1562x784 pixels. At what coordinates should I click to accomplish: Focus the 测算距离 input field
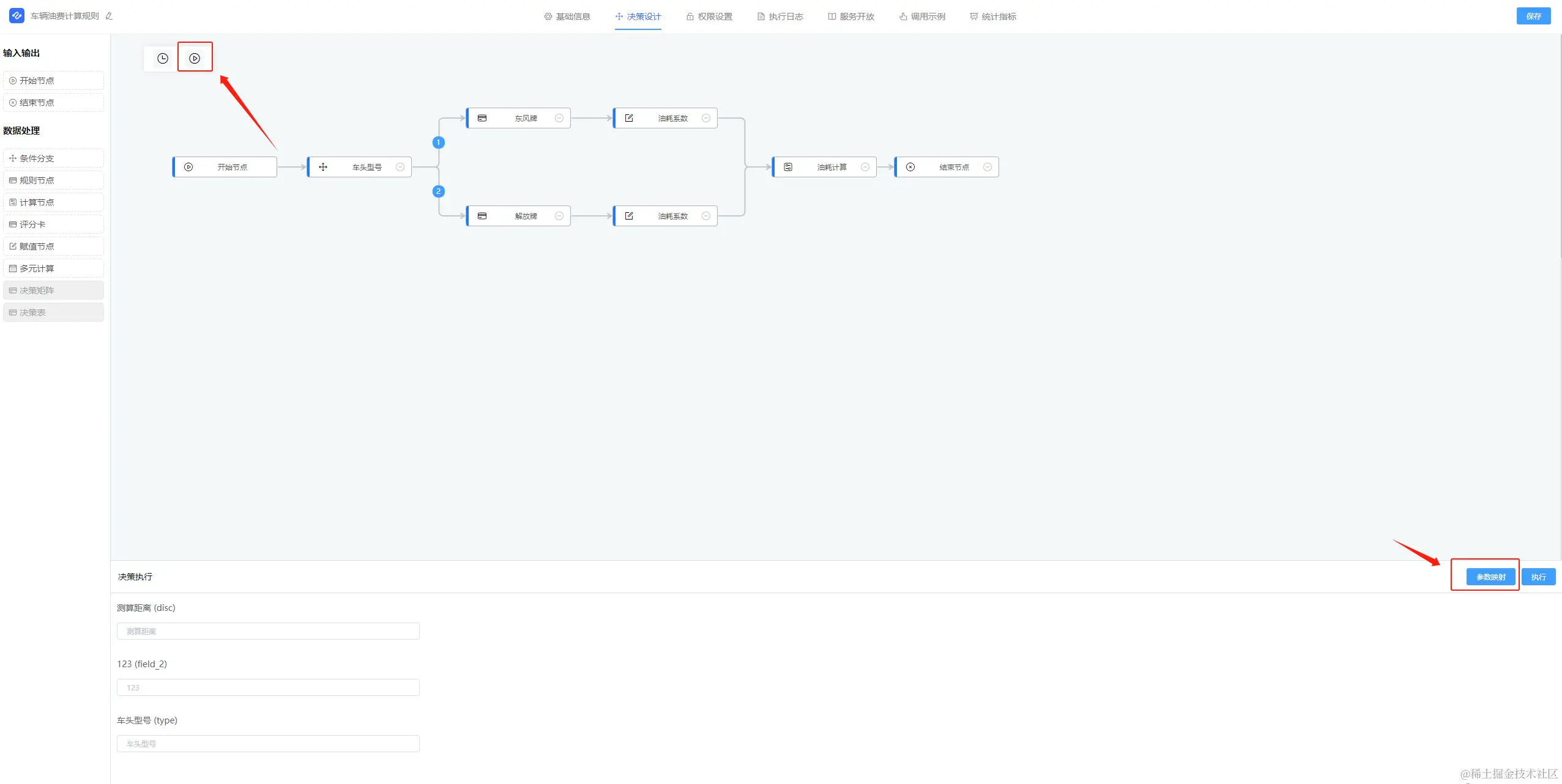click(268, 631)
